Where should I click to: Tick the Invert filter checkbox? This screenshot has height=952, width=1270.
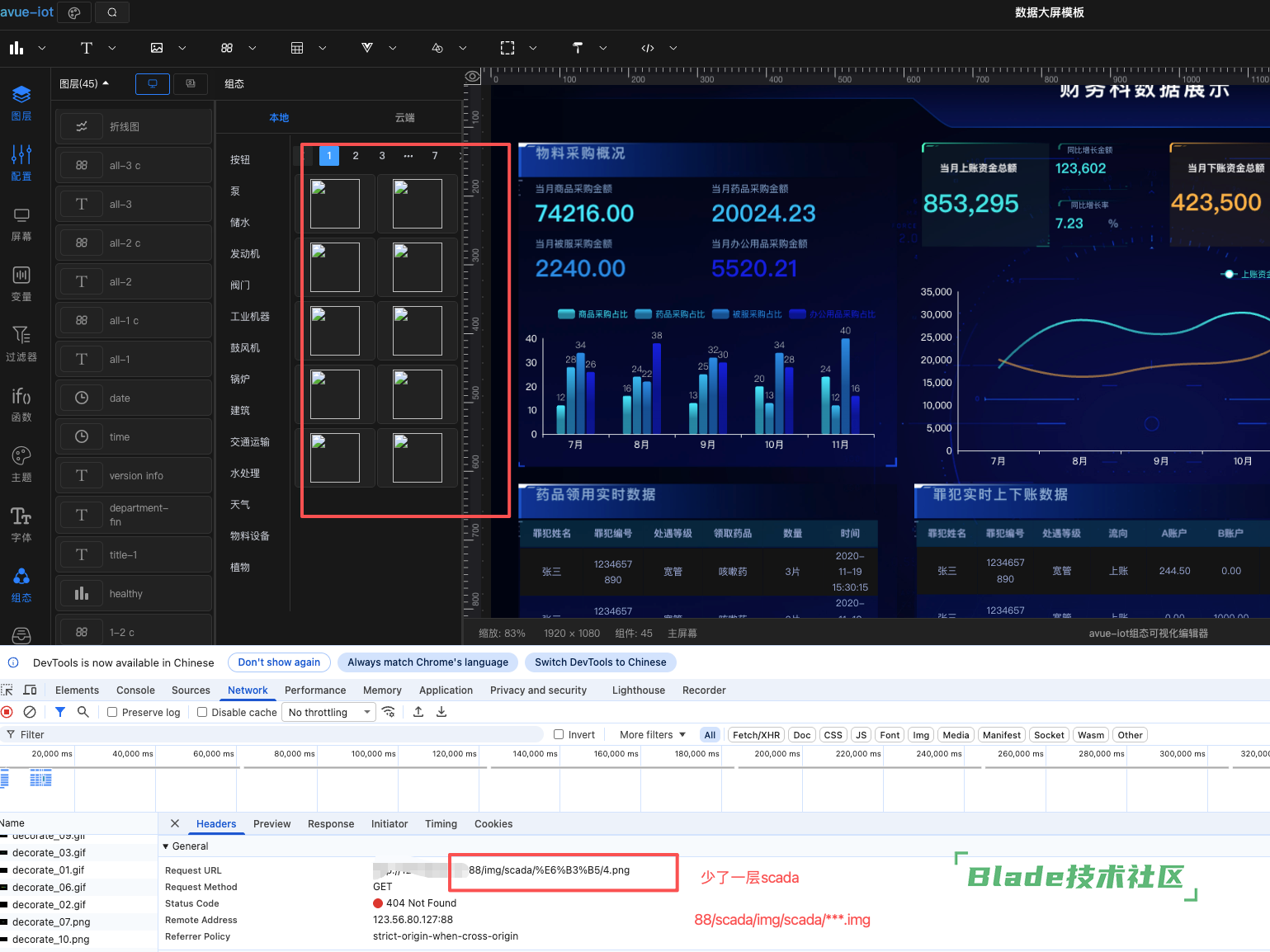click(x=559, y=734)
